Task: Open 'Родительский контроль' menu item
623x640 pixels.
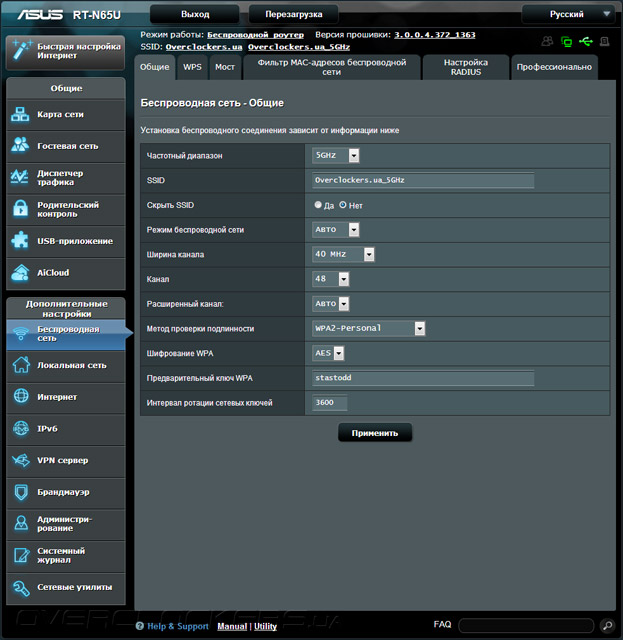Action: coord(66,209)
